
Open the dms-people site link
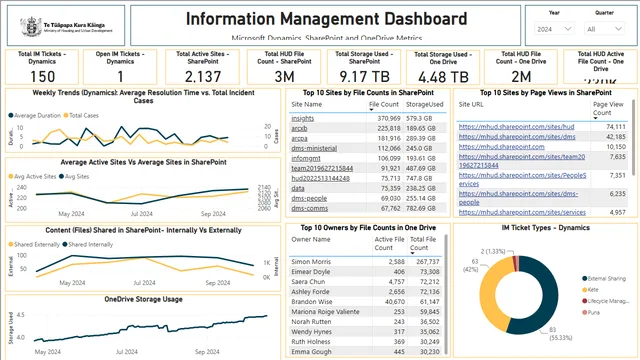[309, 198]
